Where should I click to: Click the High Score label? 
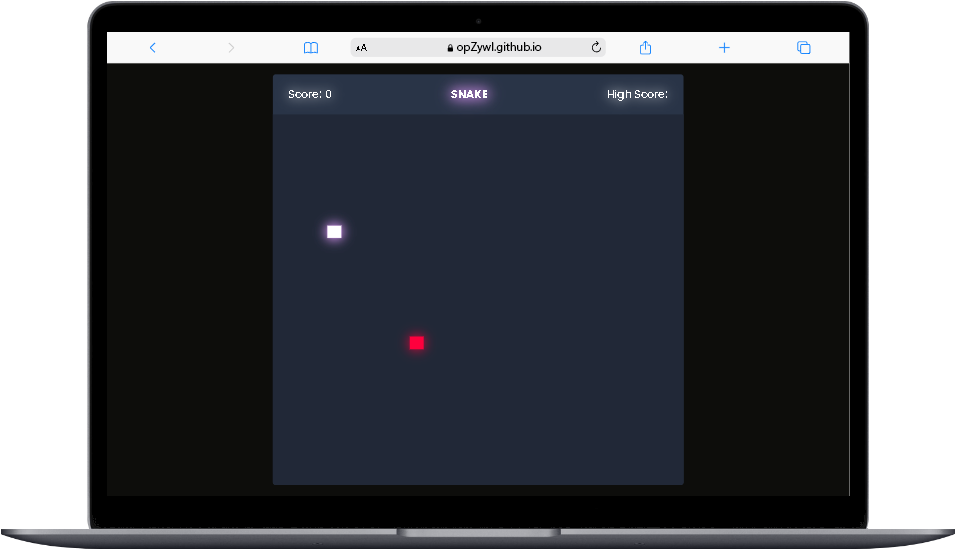(637, 95)
